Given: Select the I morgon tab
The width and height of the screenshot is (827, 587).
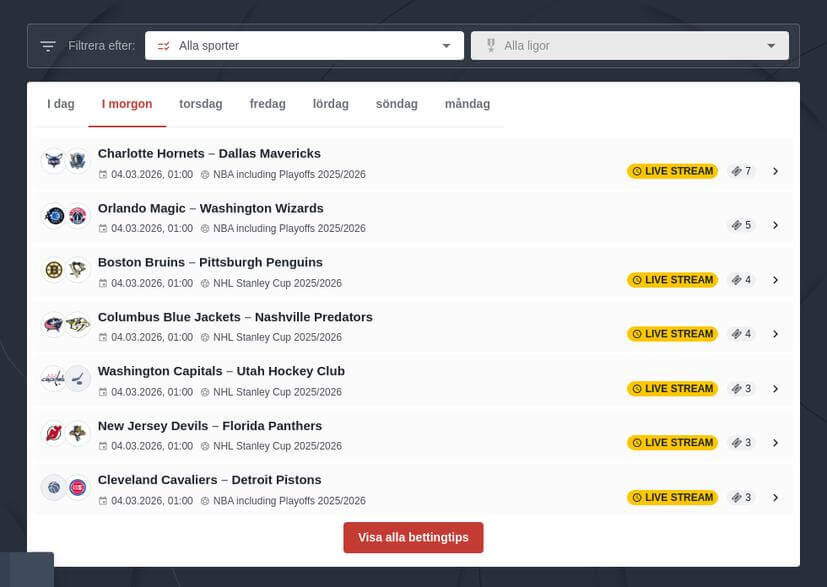Looking at the screenshot, I should (127, 104).
